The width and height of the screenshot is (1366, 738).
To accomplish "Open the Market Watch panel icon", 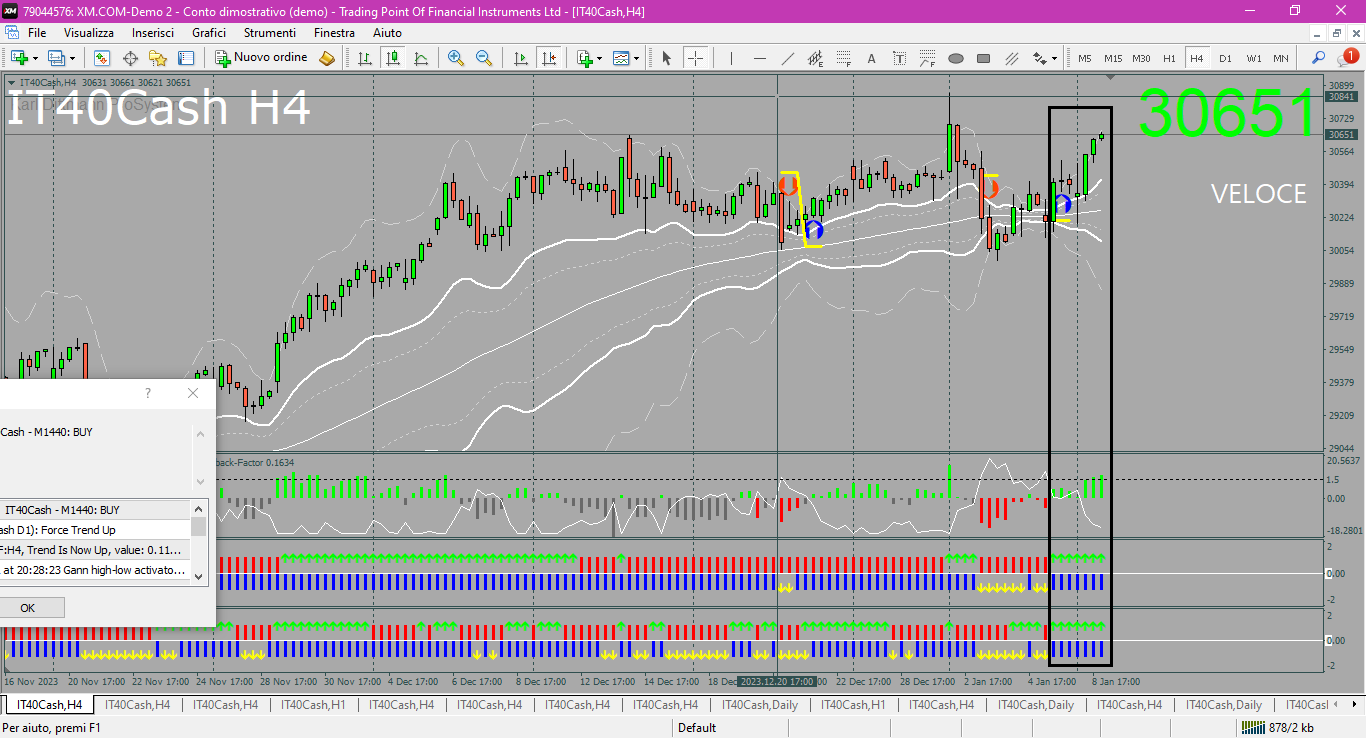I will [x=102, y=58].
